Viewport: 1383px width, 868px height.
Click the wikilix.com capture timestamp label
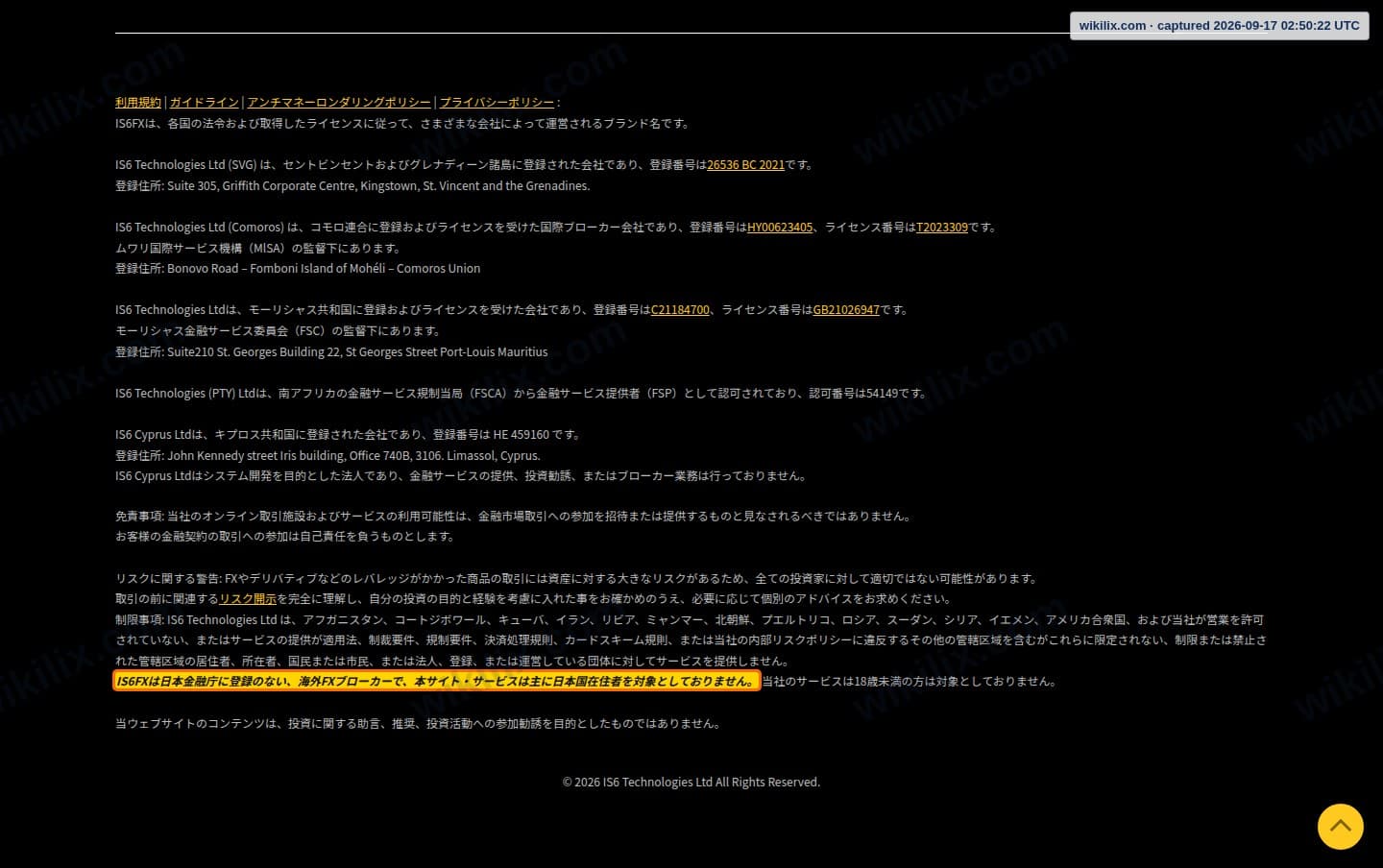[x=1219, y=26]
